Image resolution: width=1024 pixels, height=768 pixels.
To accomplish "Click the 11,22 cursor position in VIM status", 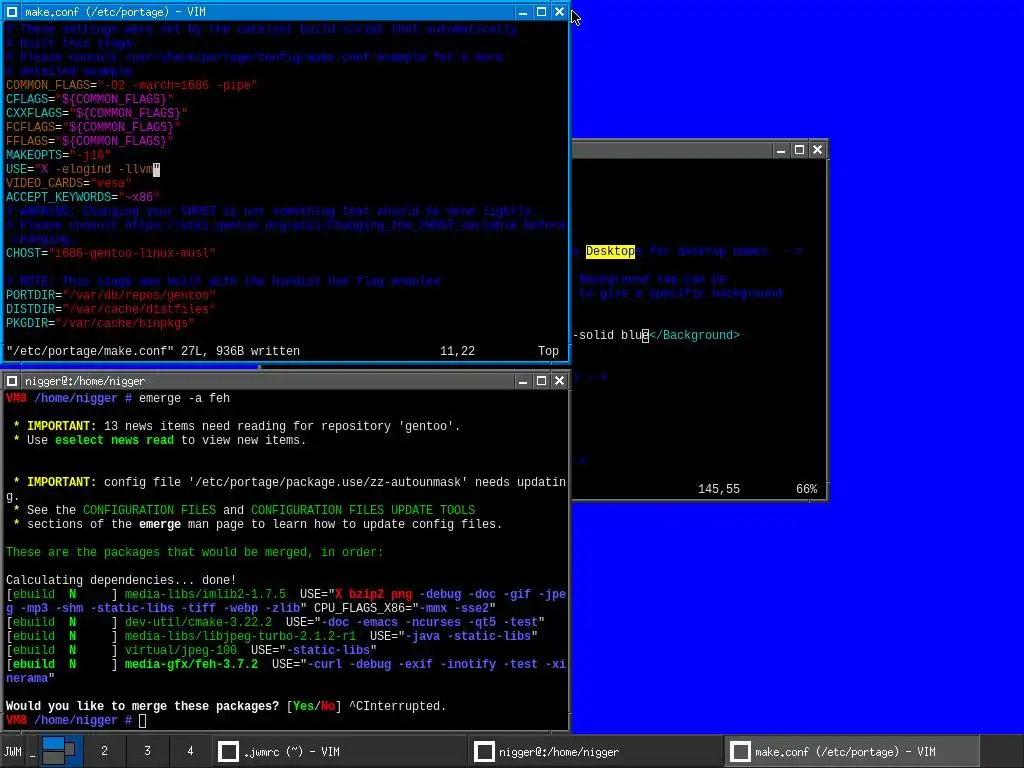I will (457, 351).
